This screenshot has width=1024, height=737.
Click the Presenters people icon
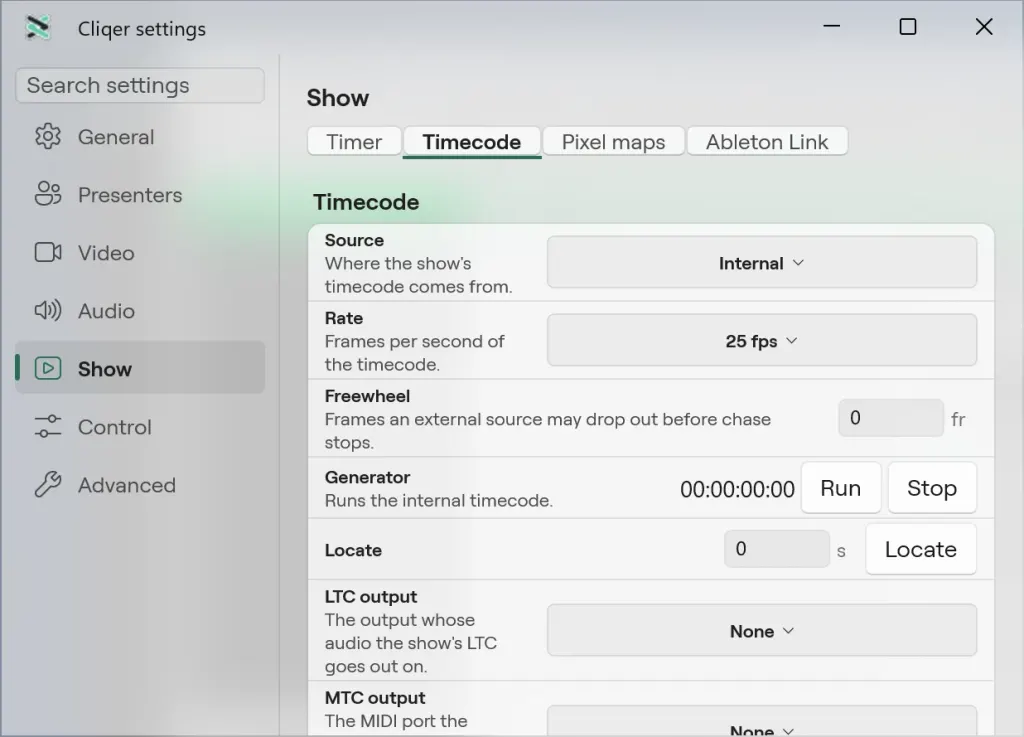coord(48,194)
